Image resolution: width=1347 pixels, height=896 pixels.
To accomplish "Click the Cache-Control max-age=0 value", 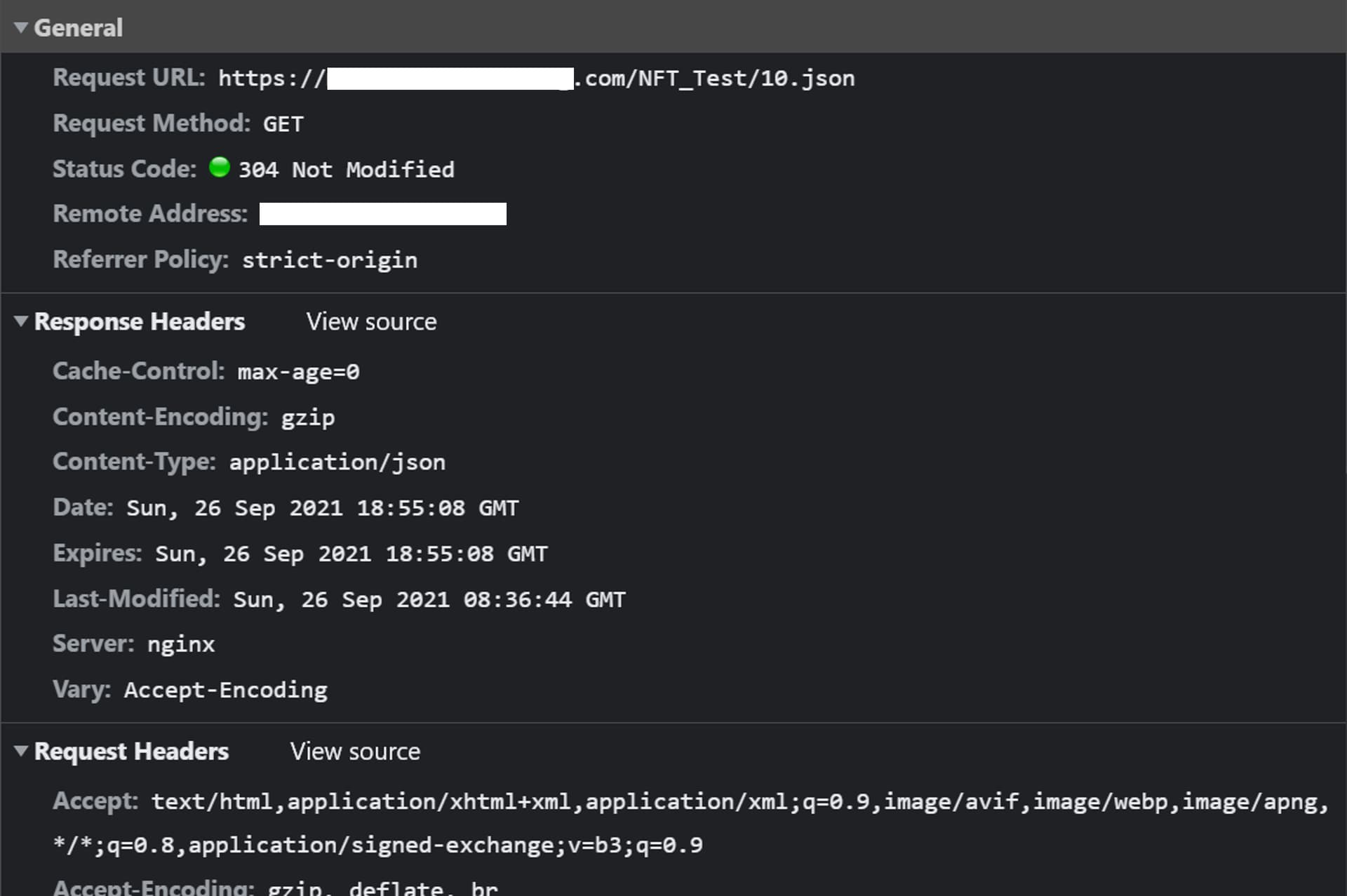I will (298, 372).
